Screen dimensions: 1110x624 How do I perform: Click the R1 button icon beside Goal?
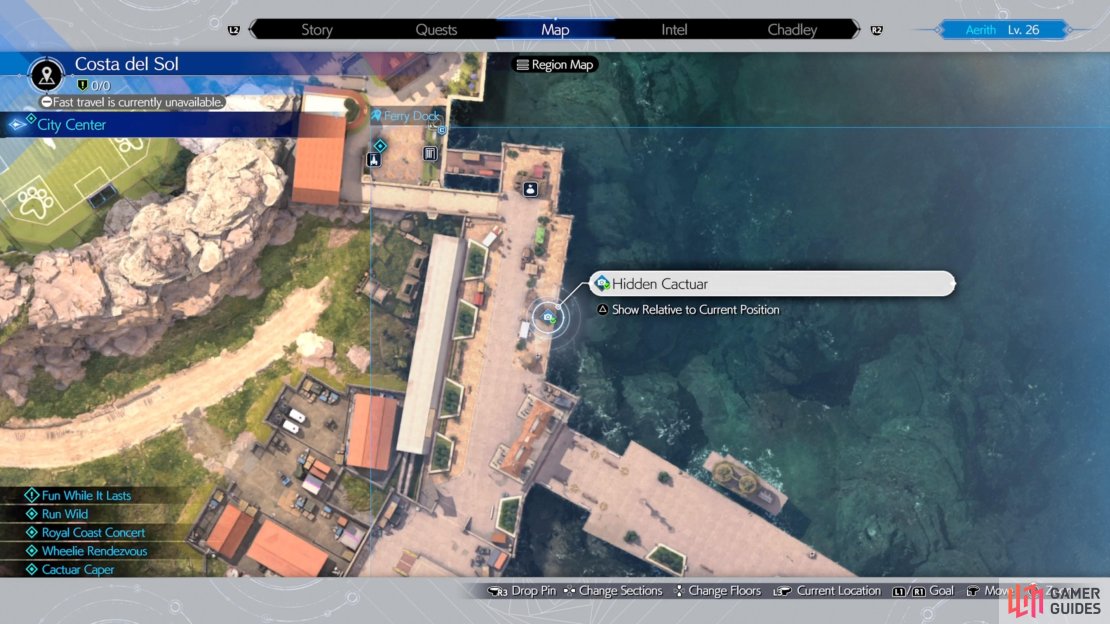pyautogui.click(x=918, y=591)
